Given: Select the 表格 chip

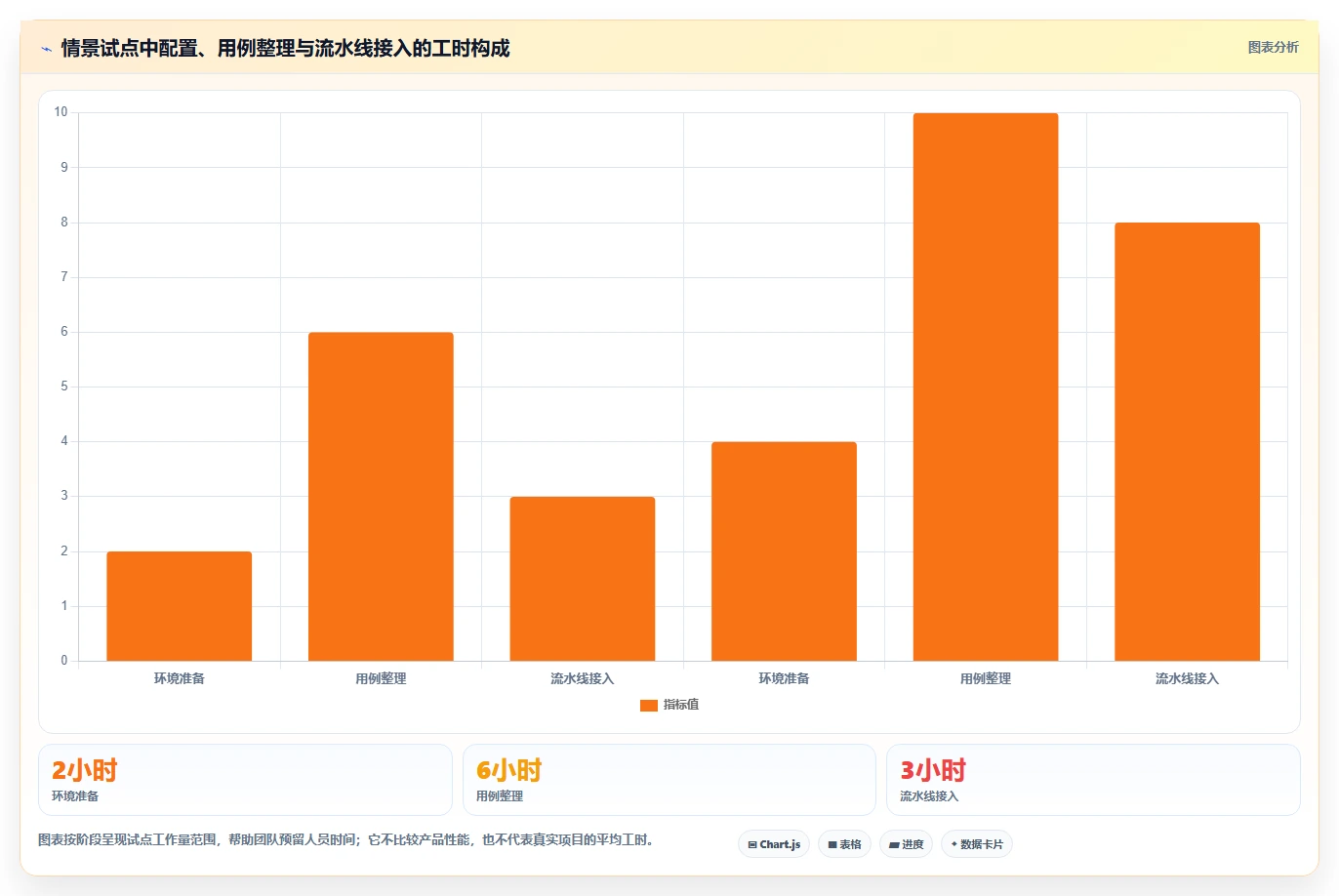Looking at the screenshot, I should click(844, 844).
